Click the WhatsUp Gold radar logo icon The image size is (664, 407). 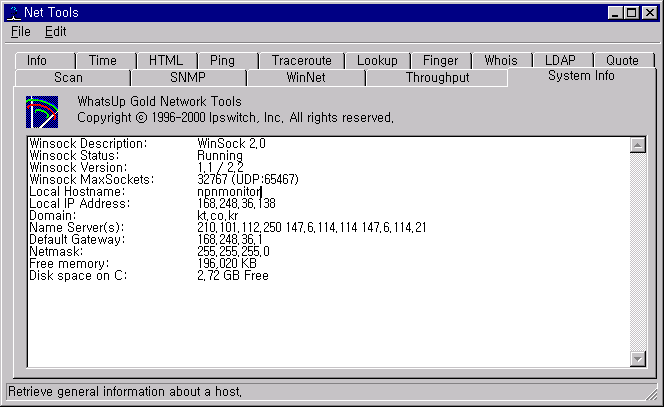[42, 112]
